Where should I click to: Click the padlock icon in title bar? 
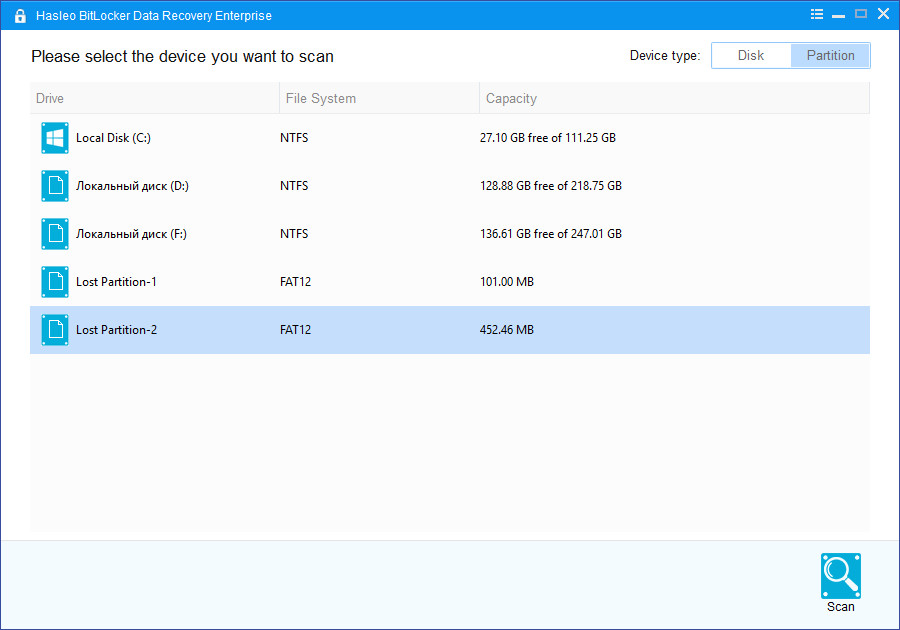click(x=20, y=15)
